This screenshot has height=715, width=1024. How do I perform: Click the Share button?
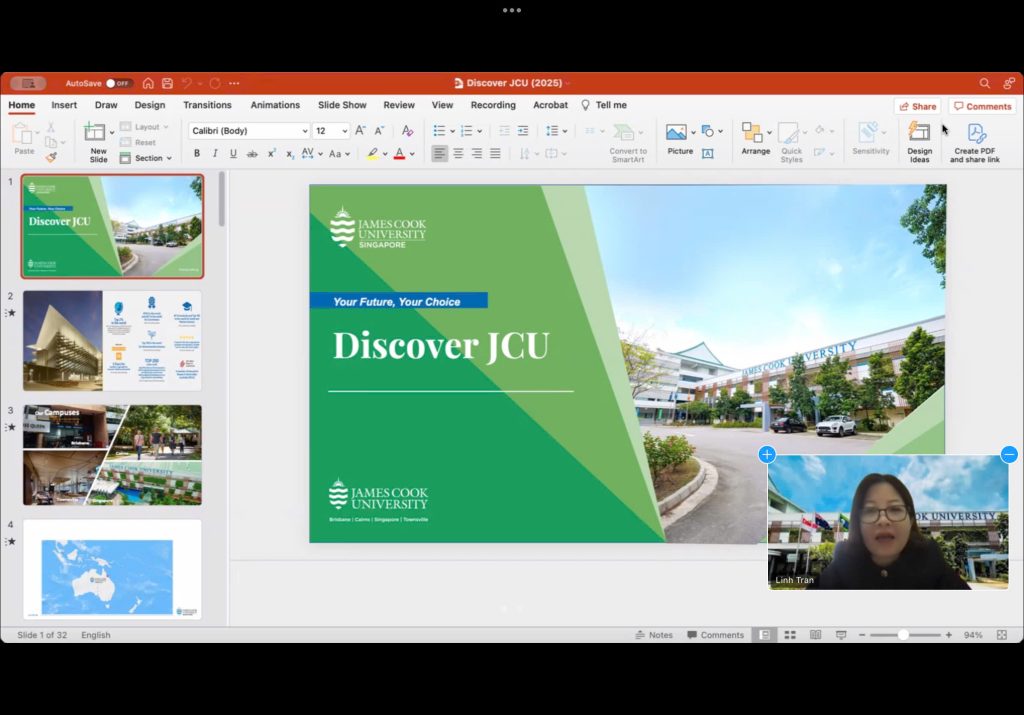point(918,106)
